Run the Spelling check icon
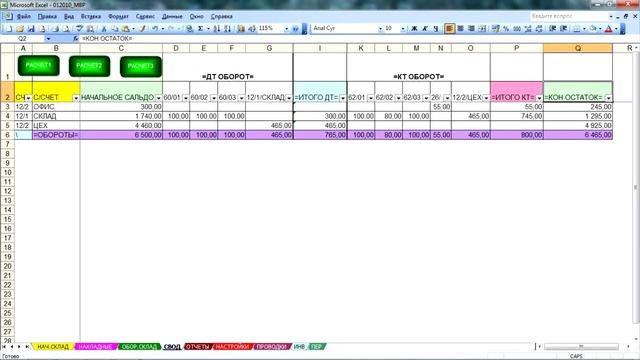Viewport: 640px width, 360px height. [x=80, y=29]
